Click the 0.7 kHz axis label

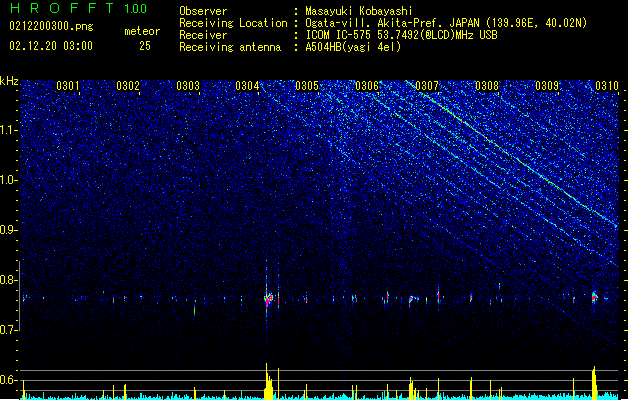(x=9, y=330)
